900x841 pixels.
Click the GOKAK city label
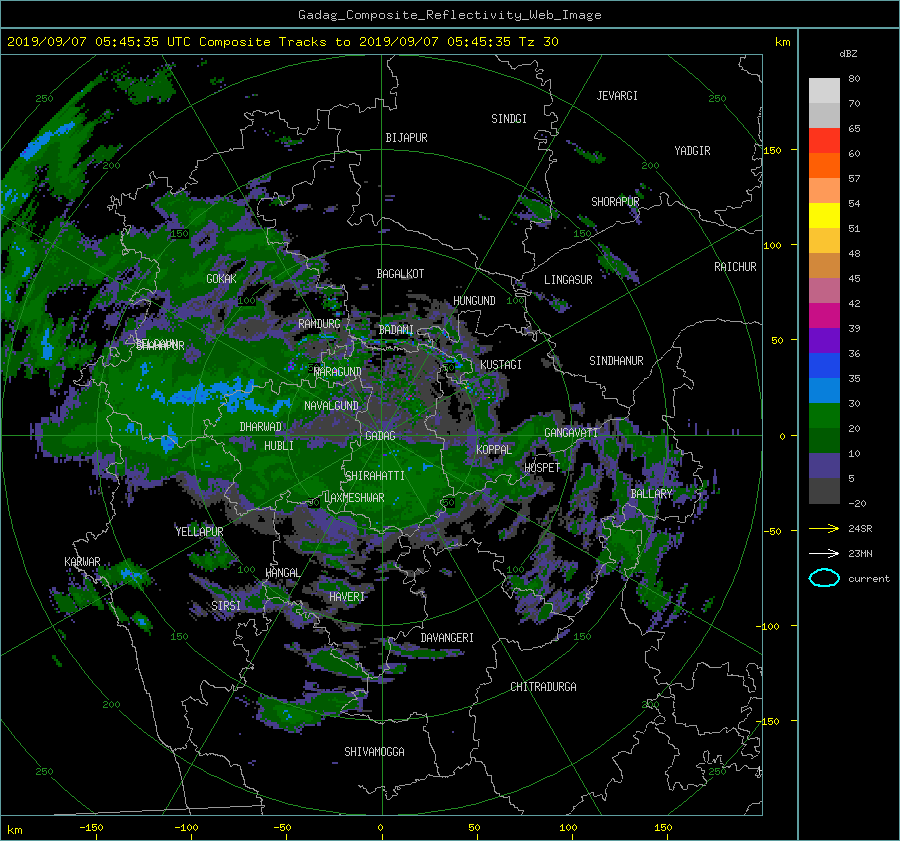click(221, 278)
